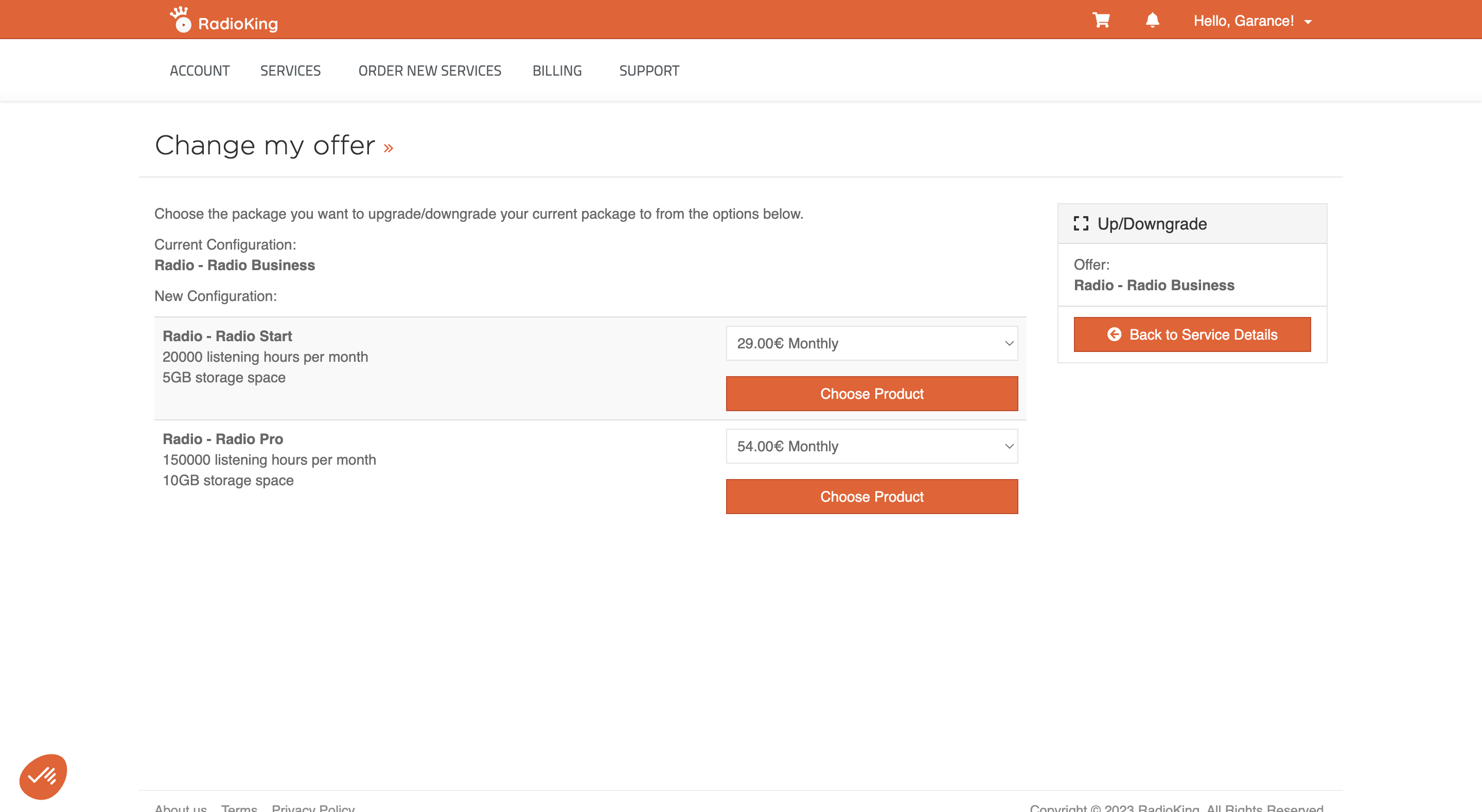Choose the Radio Pro product
Image resolution: width=1482 pixels, height=812 pixels.
[x=872, y=497]
